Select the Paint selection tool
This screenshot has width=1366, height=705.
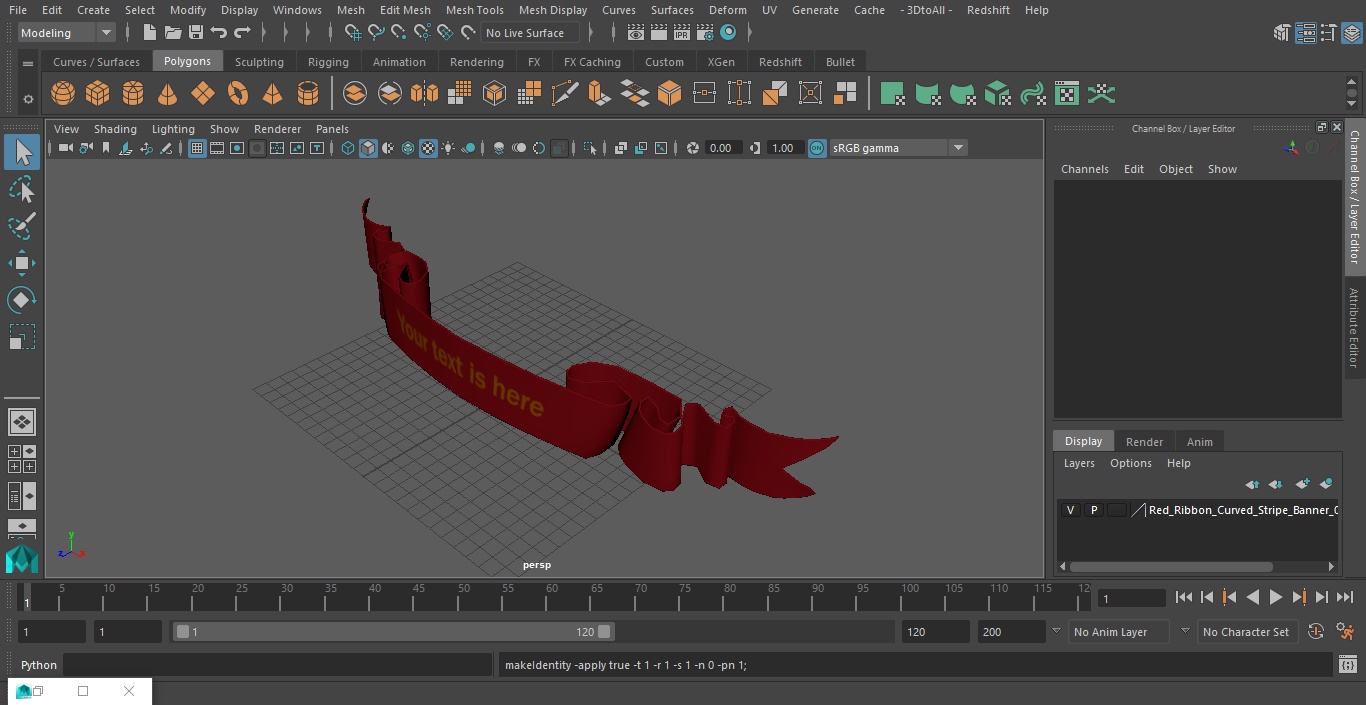[21, 226]
